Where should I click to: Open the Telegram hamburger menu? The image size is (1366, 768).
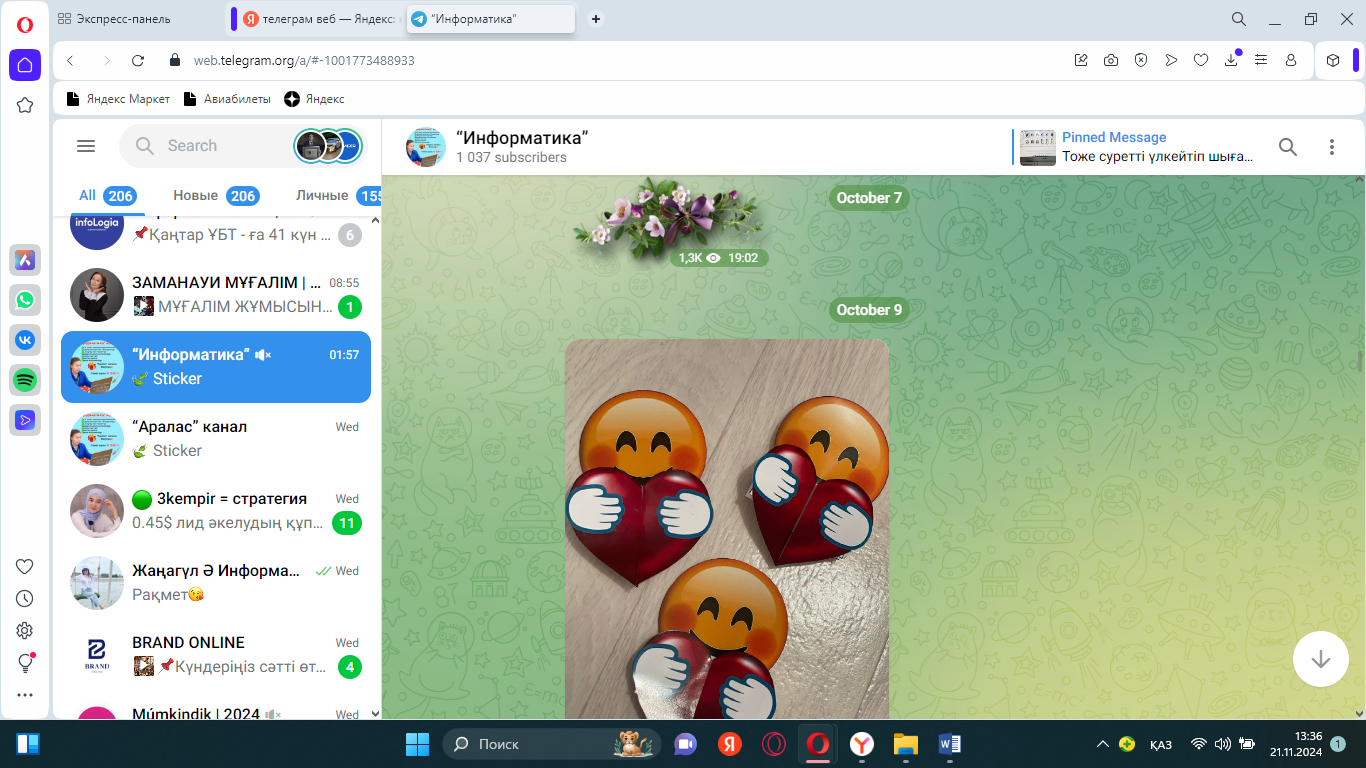click(86, 146)
